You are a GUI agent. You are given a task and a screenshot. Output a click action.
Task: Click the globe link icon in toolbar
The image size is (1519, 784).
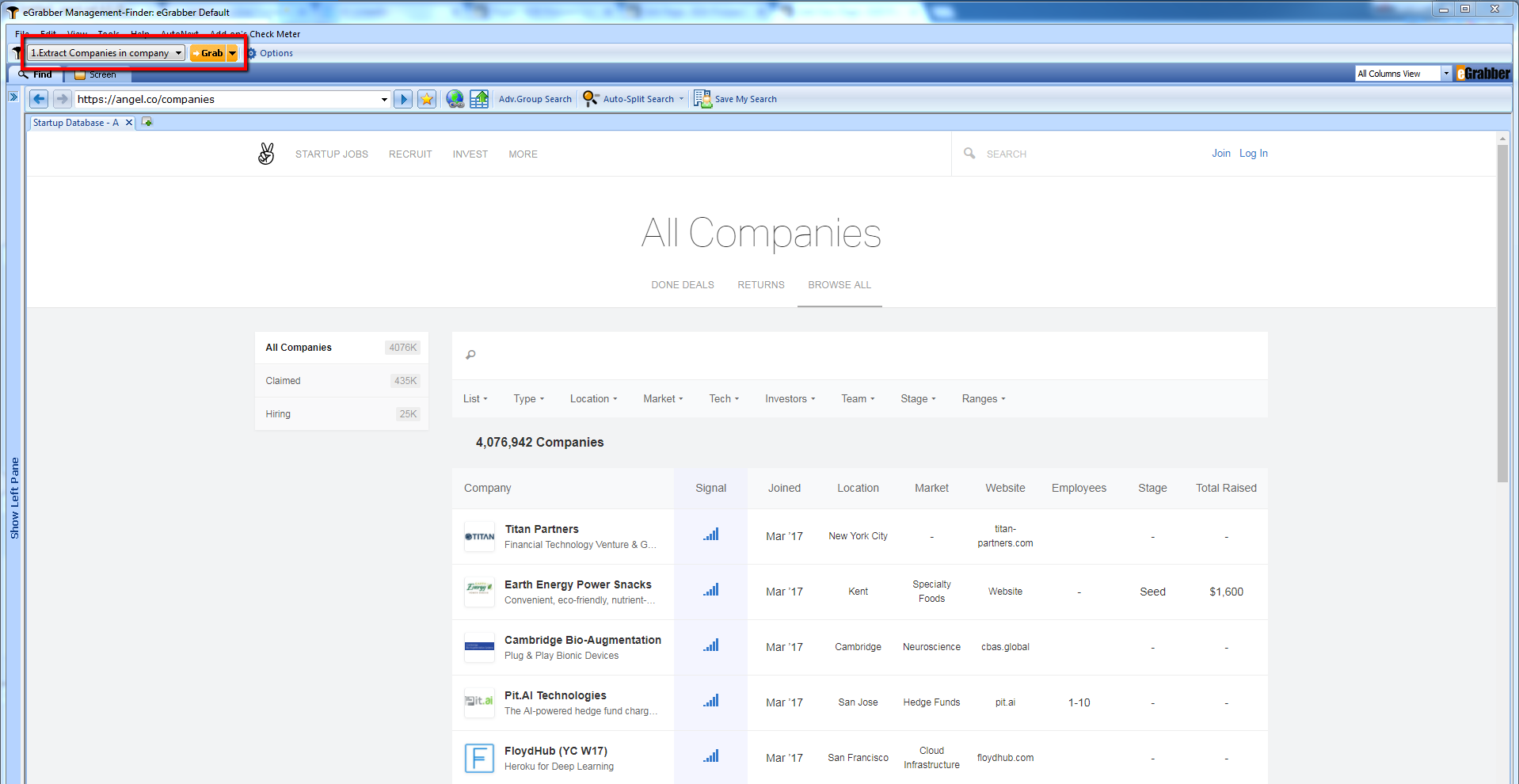tap(455, 99)
